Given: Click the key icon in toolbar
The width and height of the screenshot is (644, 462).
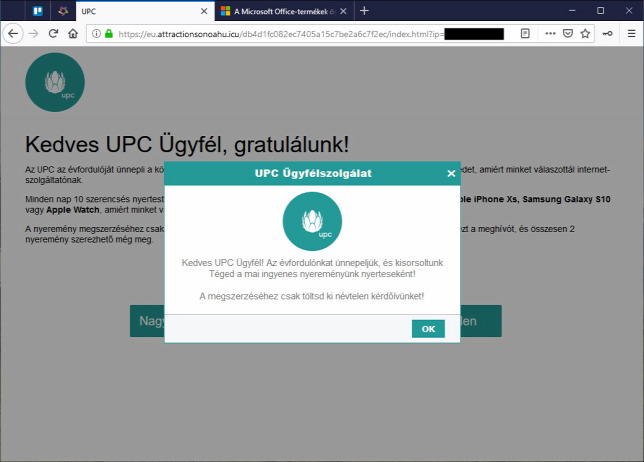Looking at the screenshot, I should pos(608,33).
